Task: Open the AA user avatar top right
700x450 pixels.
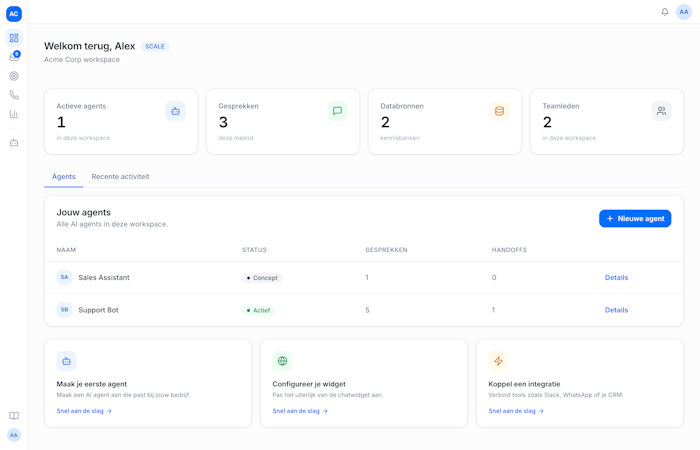Action: [x=683, y=12]
